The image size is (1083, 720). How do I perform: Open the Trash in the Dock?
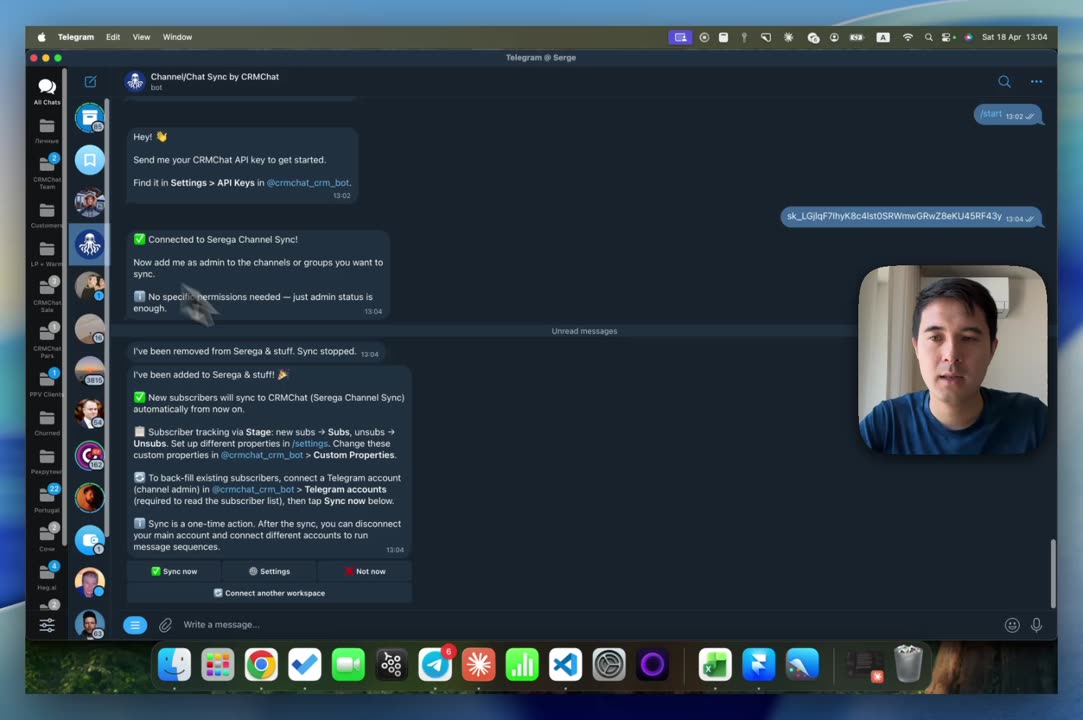(908, 664)
